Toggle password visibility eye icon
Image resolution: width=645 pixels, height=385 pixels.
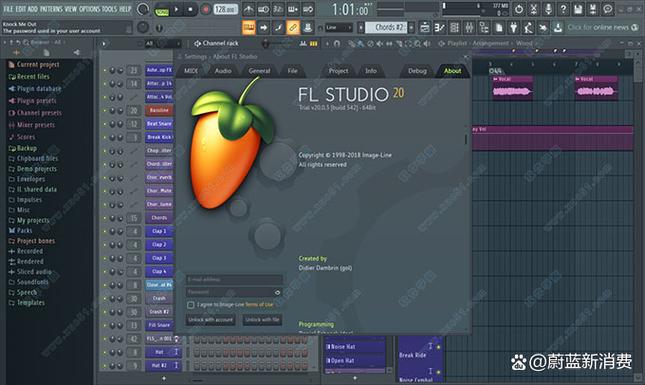278,292
